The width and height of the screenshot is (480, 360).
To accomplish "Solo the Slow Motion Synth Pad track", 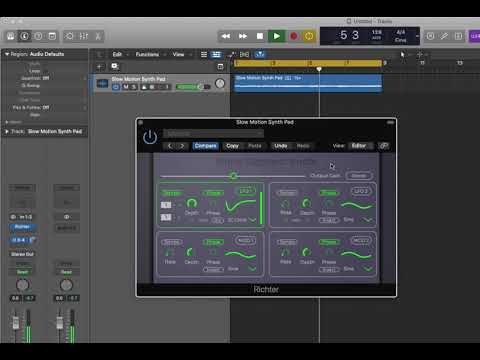I will click(x=134, y=87).
